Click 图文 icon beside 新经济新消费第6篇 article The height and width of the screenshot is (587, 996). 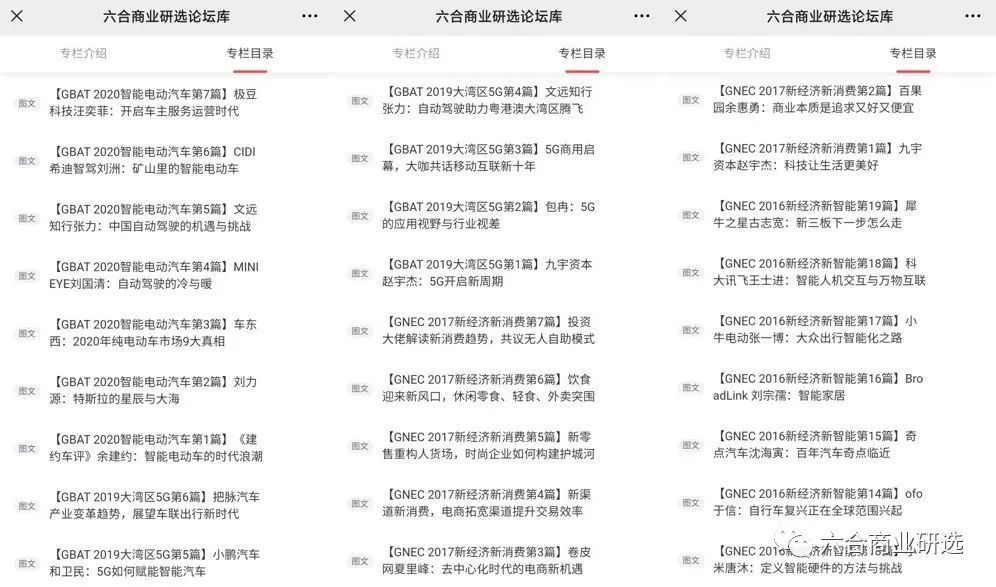click(360, 388)
